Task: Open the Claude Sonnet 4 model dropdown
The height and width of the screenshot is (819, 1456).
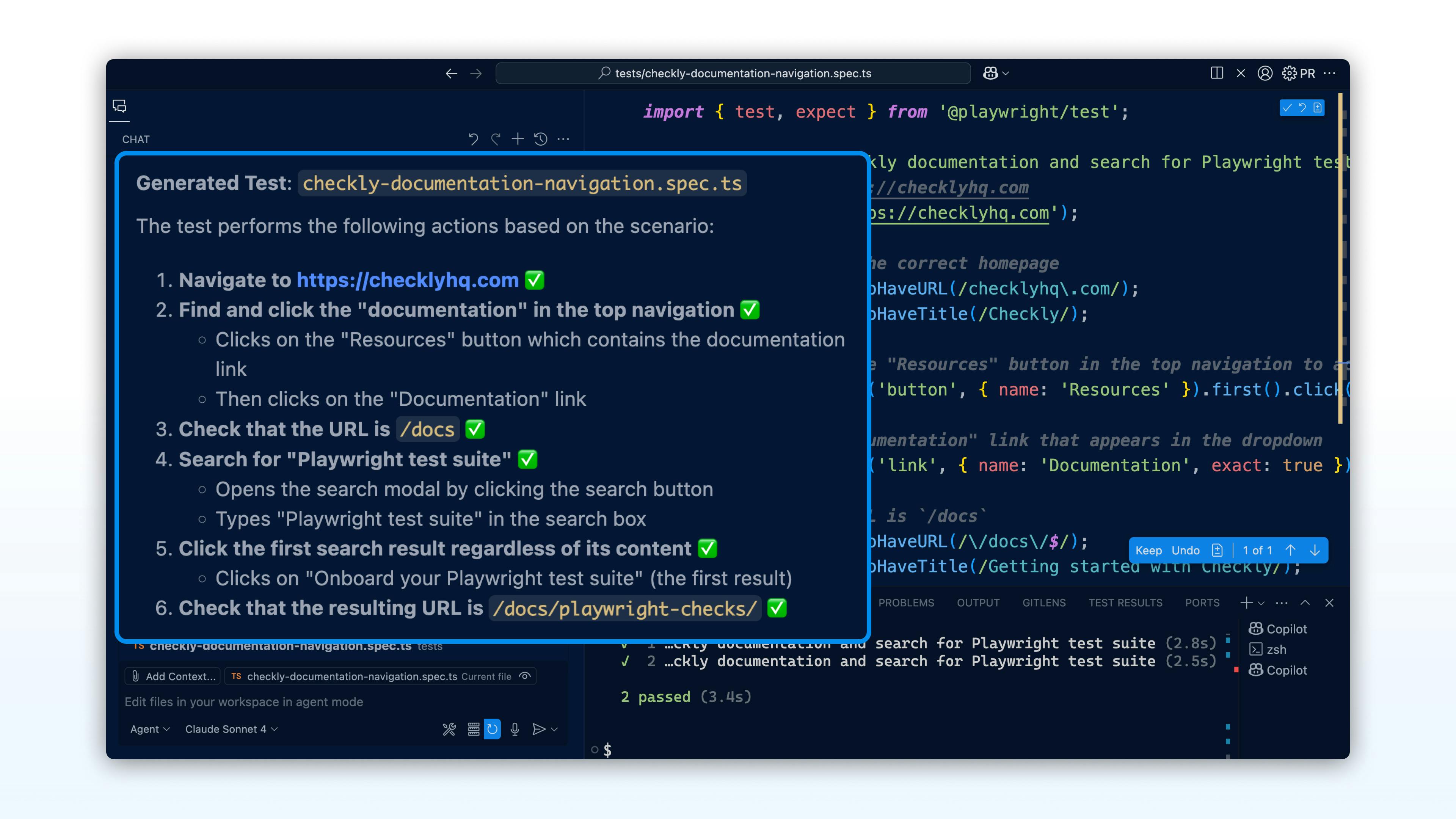Action: (x=231, y=730)
